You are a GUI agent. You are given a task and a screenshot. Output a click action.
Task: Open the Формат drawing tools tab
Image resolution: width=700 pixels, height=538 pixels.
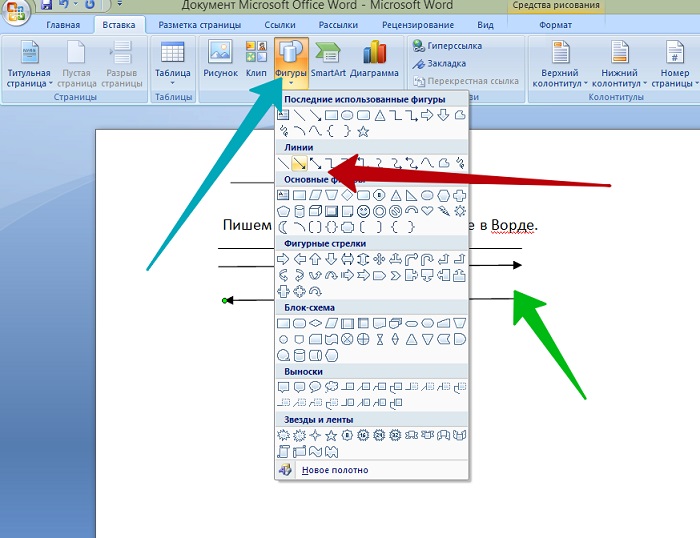click(555, 25)
